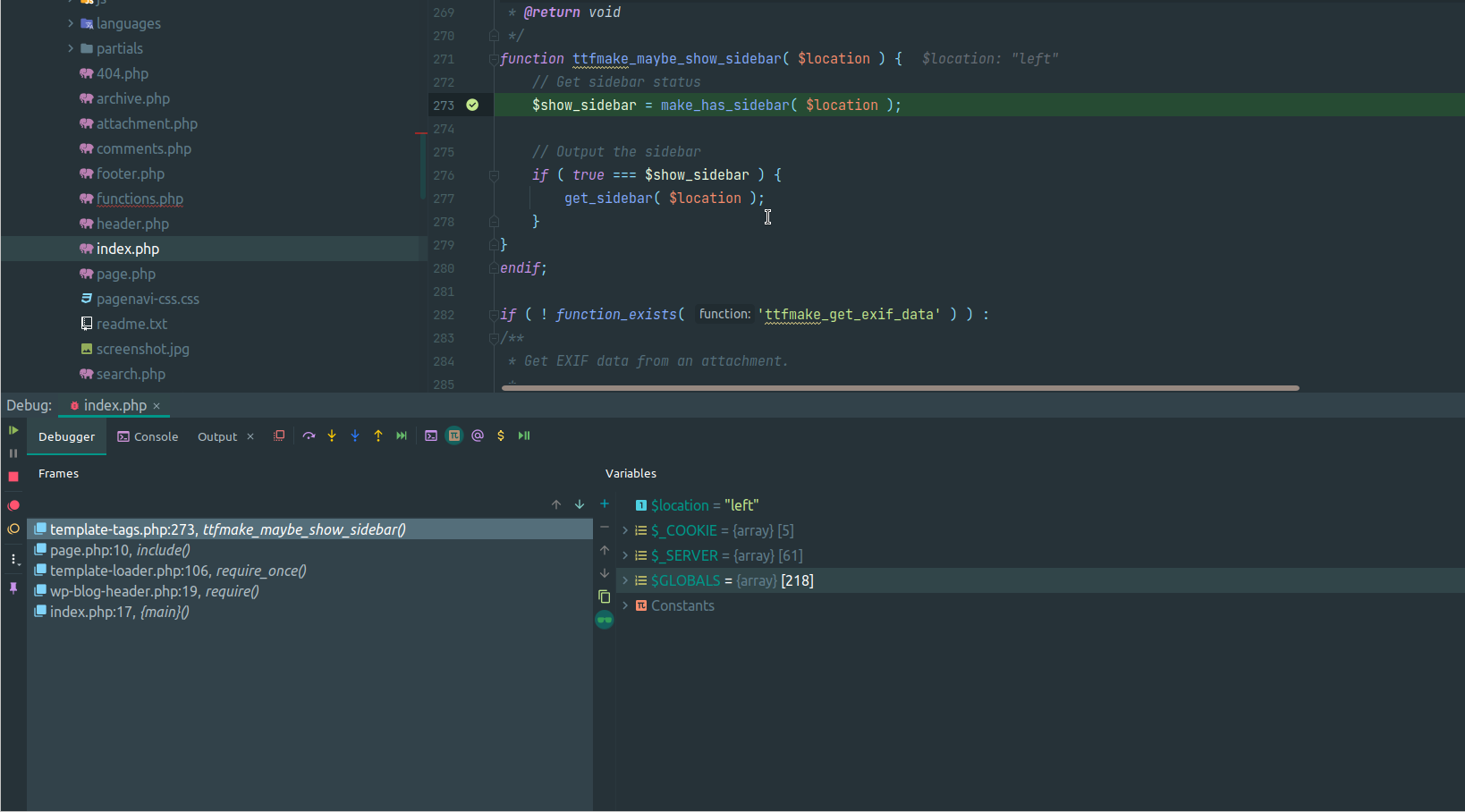Open archive.php in project tree
Image resolution: width=1465 pixels, height=812 pixels.
click(x=133, y=98)
